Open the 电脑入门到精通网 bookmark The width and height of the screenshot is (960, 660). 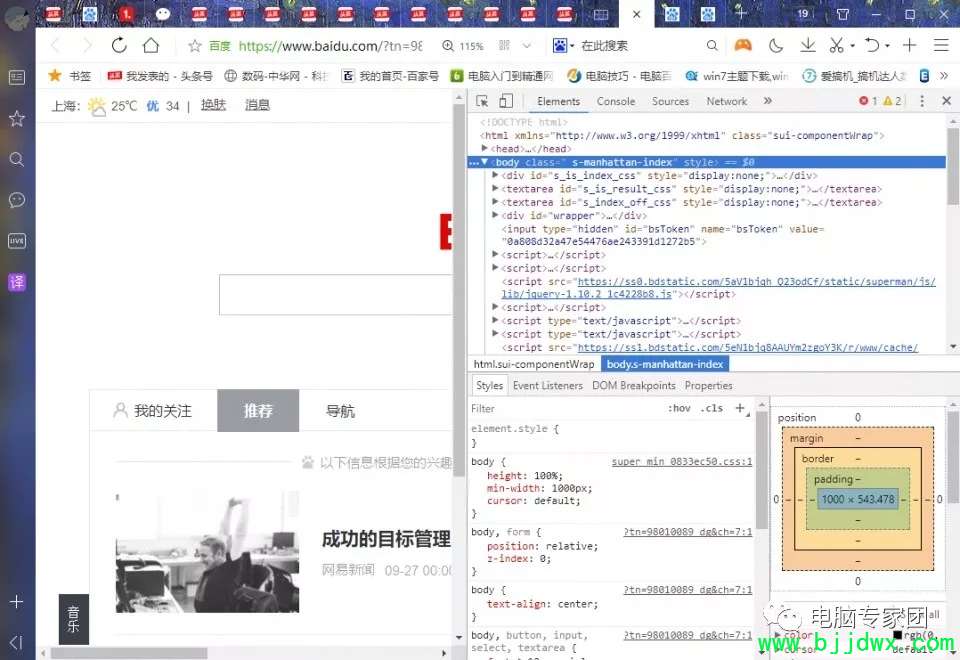point(502,76)
